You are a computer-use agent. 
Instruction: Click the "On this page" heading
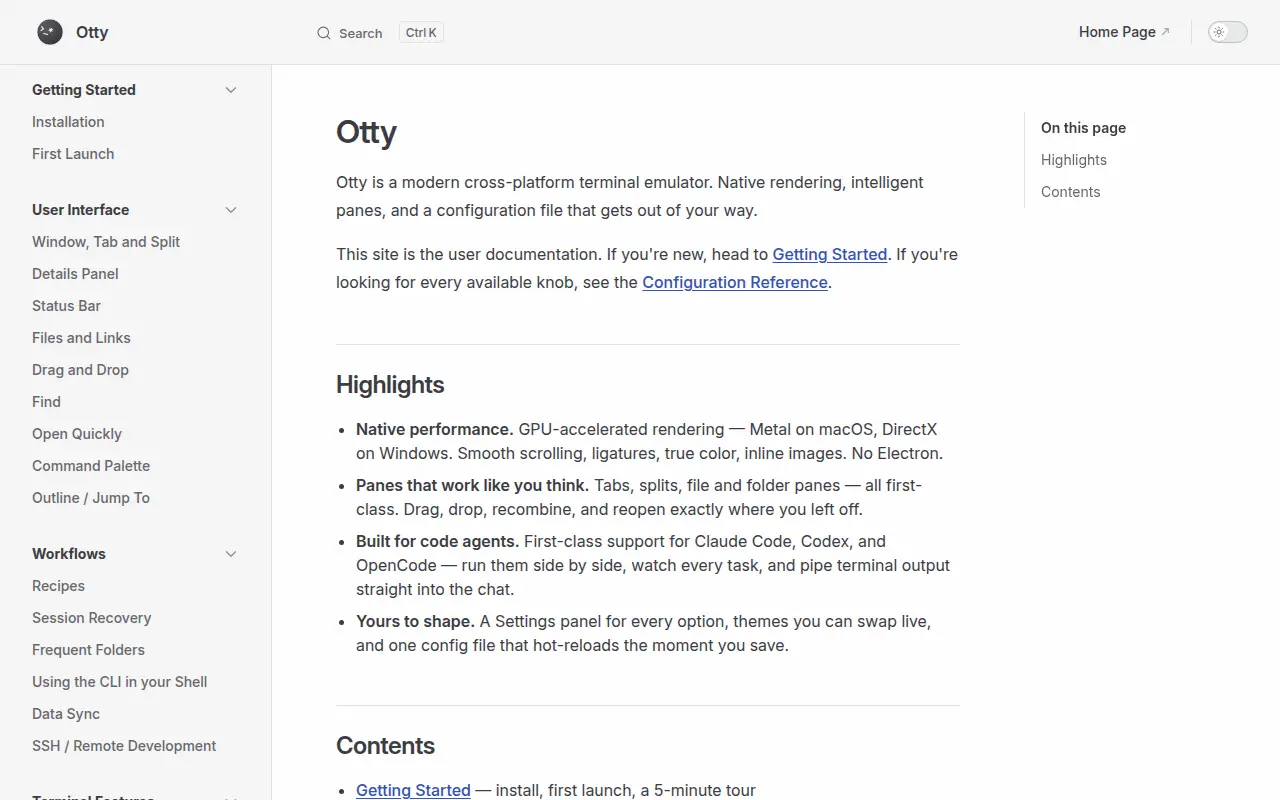[x=1083, y=128]
